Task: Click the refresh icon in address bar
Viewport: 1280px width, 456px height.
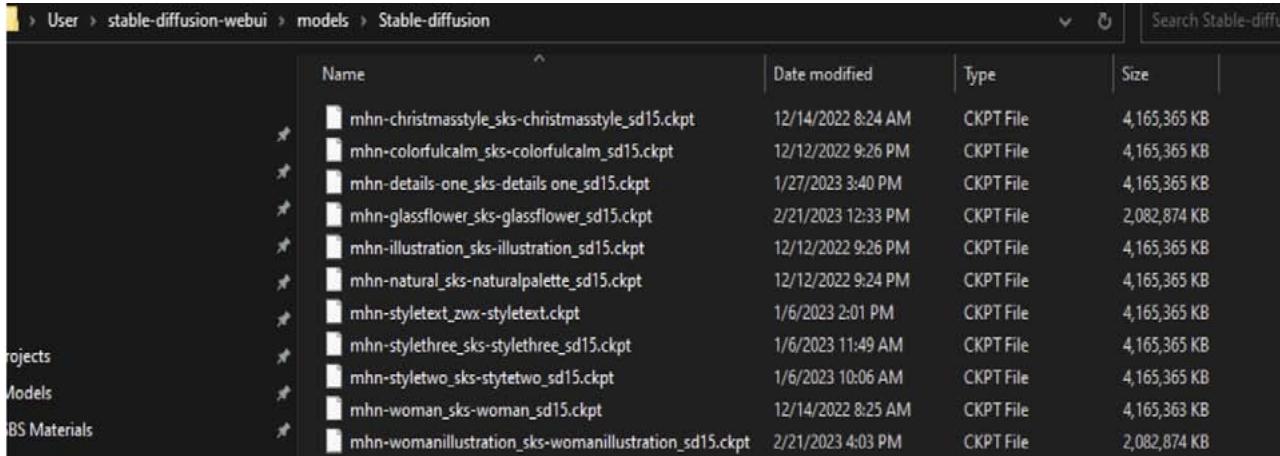Action: (1106, 24)
